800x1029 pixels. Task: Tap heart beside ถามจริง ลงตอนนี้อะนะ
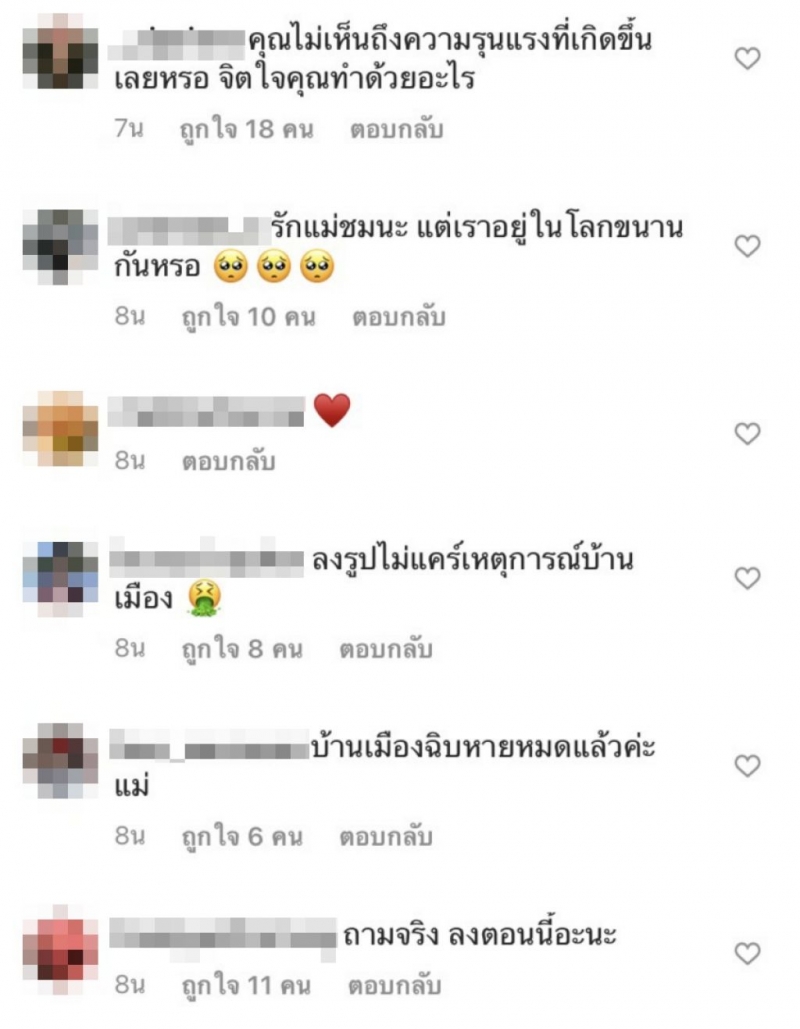point(747,954)
